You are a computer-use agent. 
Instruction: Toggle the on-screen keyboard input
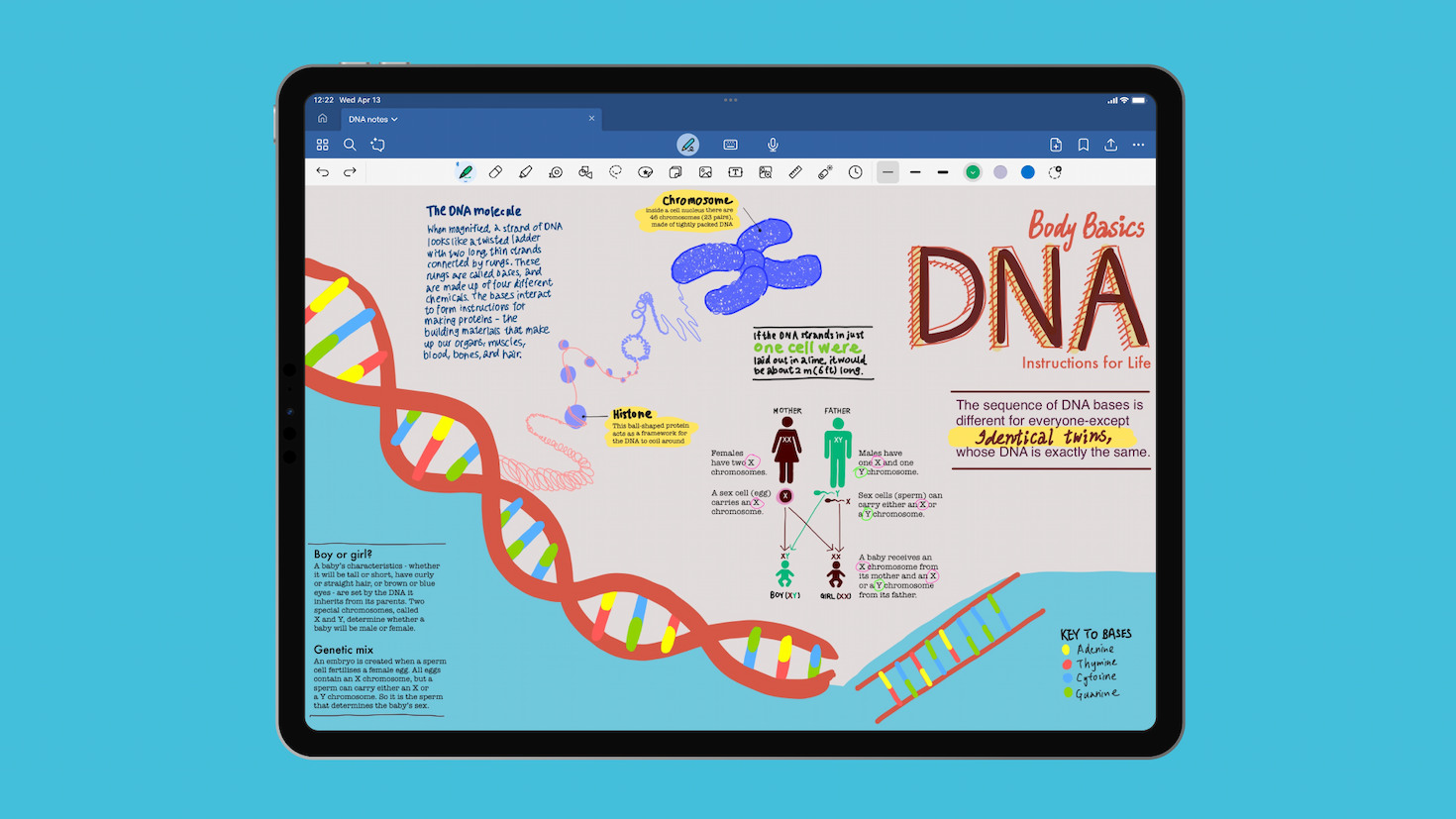(730, 144)
